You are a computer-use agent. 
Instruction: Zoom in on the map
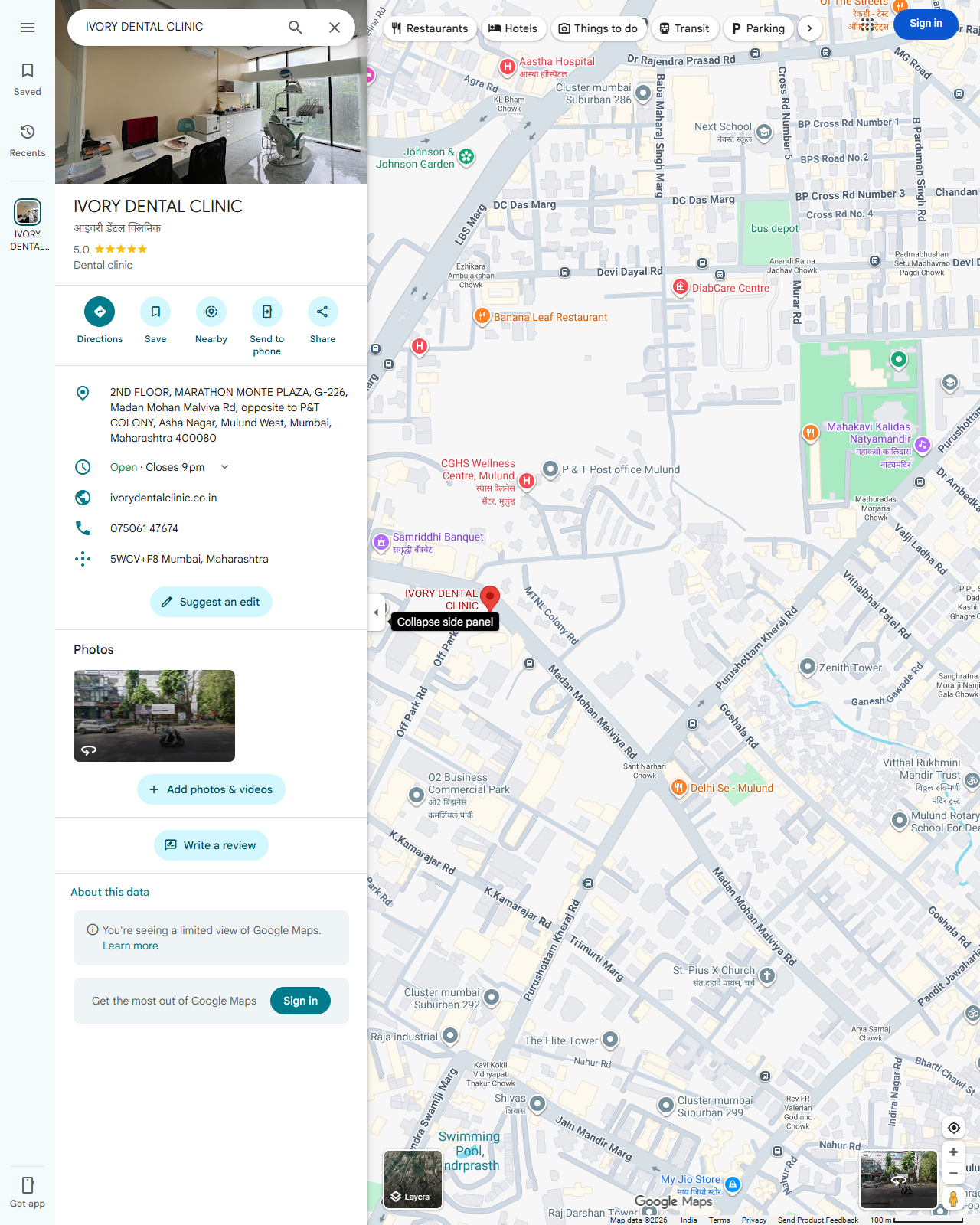click(953, 1152)
